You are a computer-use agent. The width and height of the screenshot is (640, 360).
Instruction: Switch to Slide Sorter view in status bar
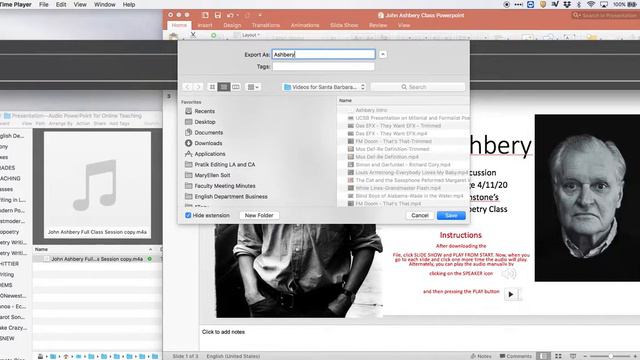point(558,356)
